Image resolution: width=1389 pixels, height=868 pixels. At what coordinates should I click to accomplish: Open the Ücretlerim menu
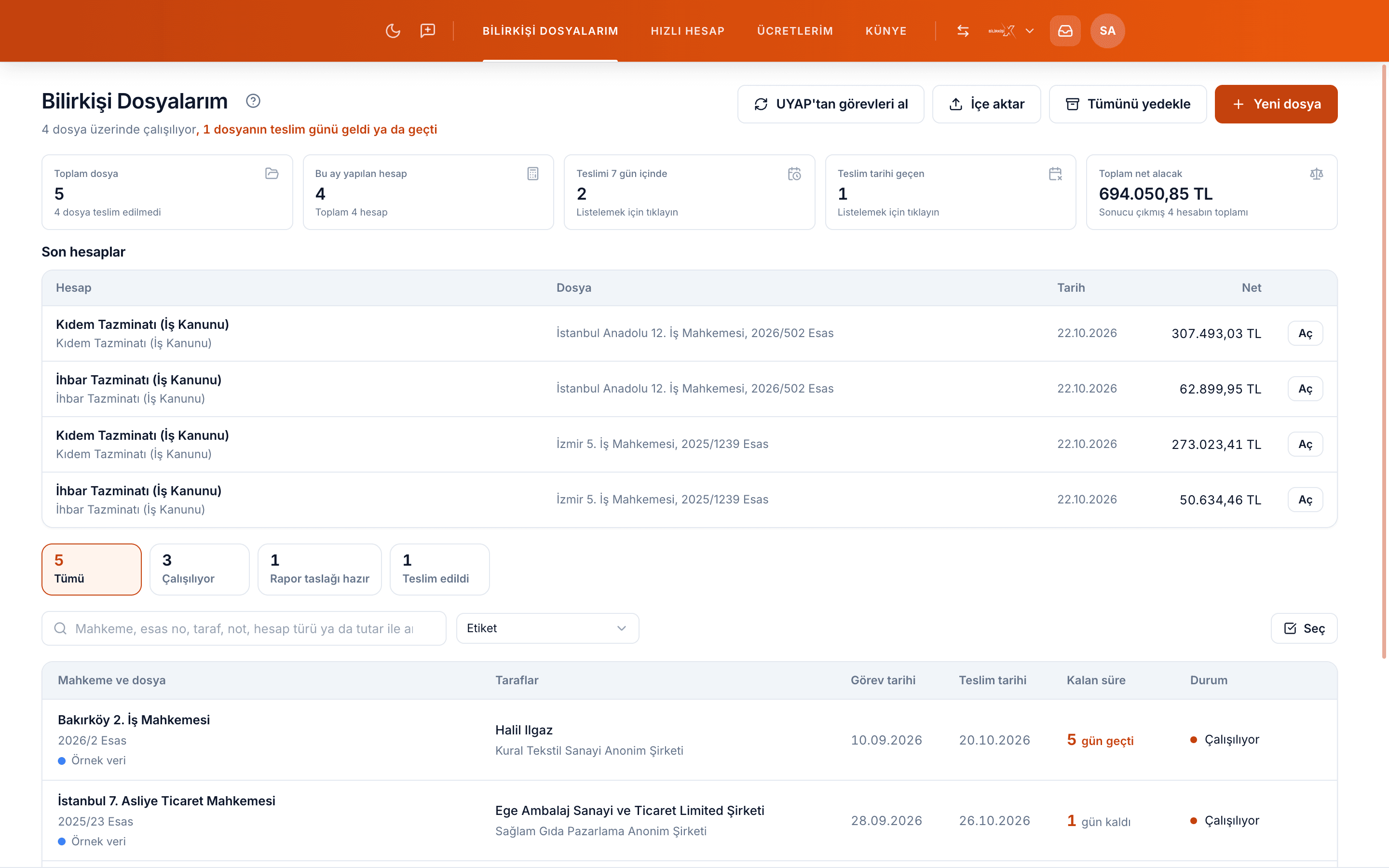795,31
